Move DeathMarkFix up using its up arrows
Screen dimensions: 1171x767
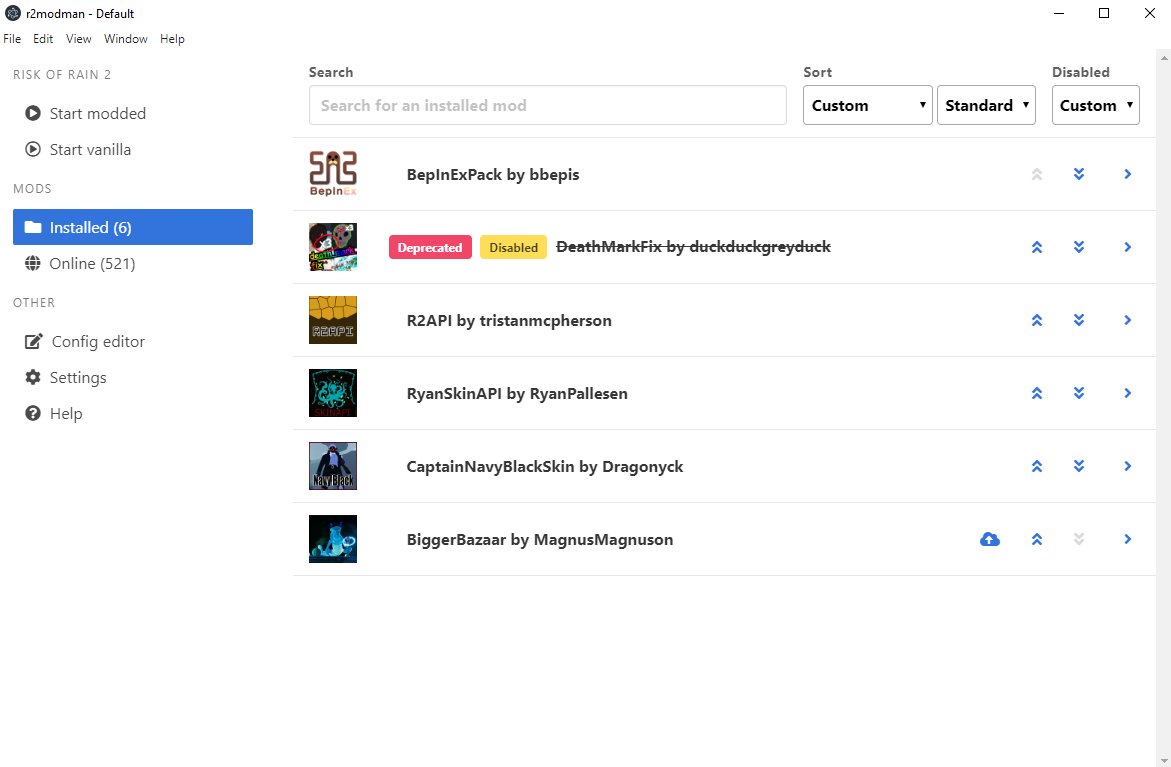click(x=1037, y=247)
